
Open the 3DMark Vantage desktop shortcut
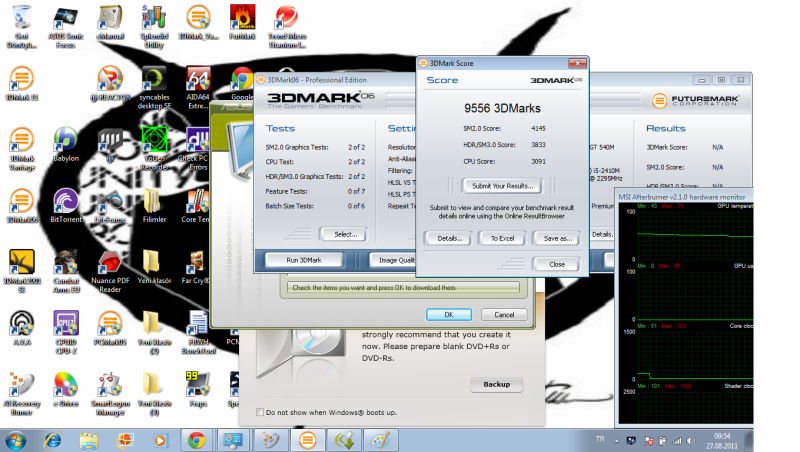[x=21, y=149]
